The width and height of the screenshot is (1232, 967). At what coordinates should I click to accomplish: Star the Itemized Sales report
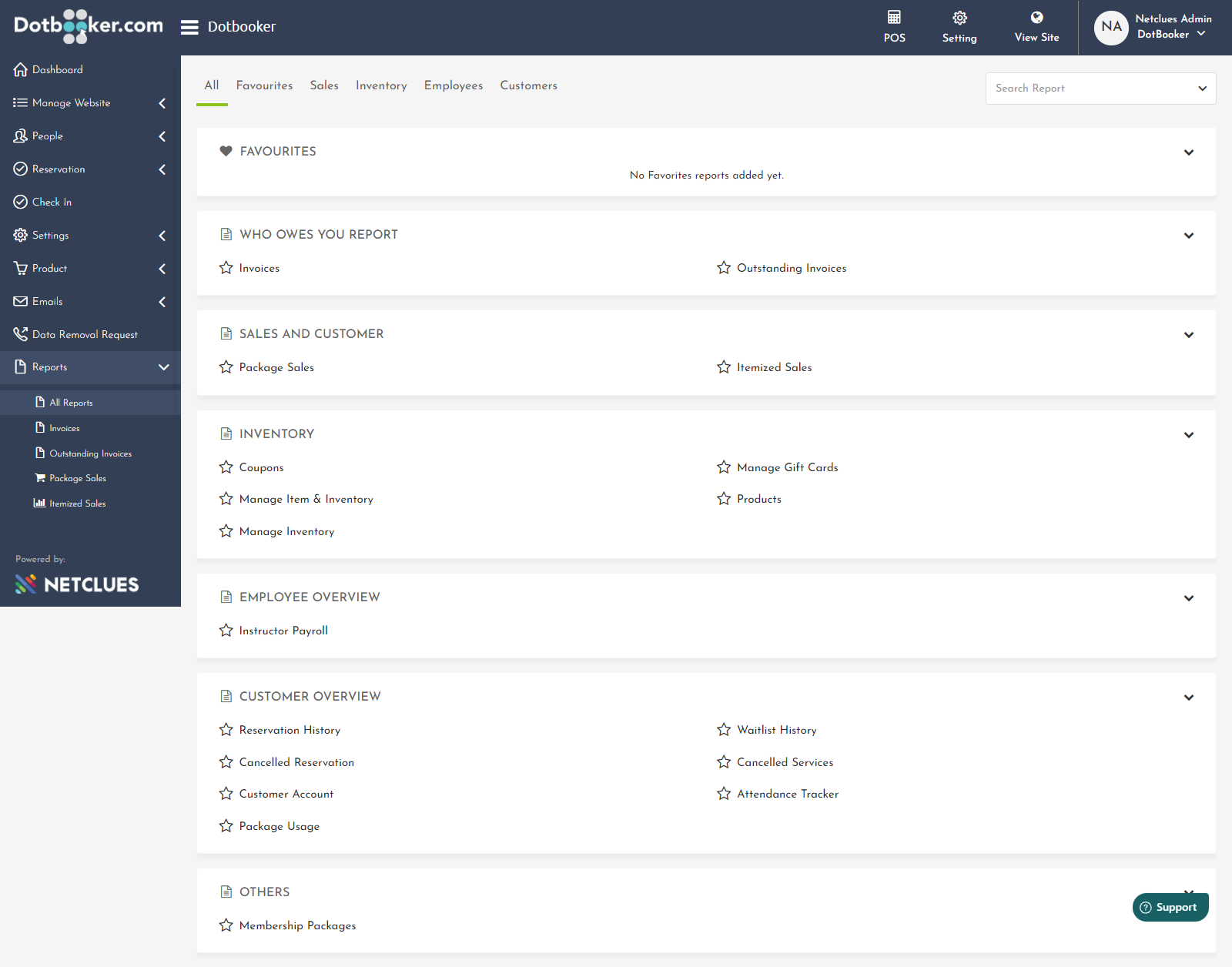pyautogui.click(x=724, y=366)
